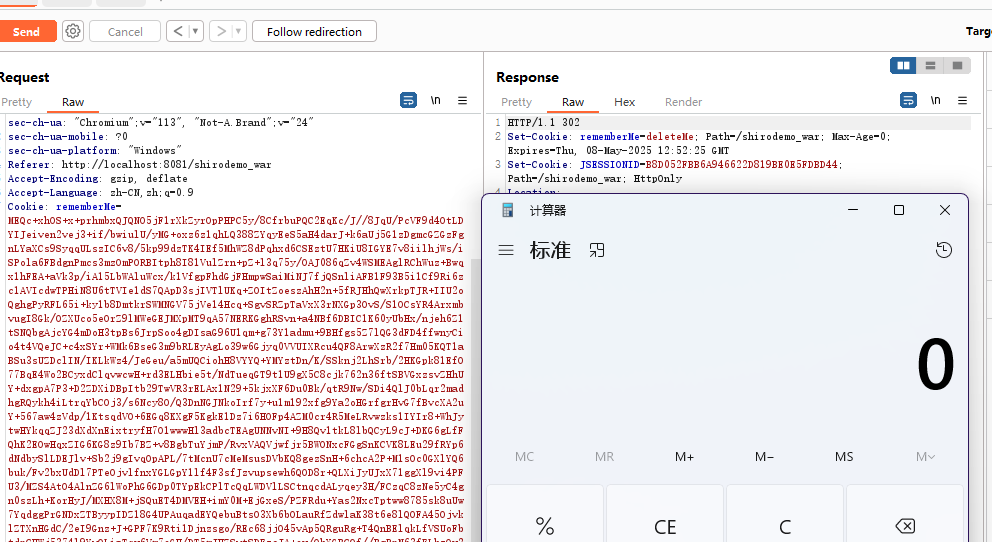
Task: Maximize the Calculator window
Action: coord(898,210)
